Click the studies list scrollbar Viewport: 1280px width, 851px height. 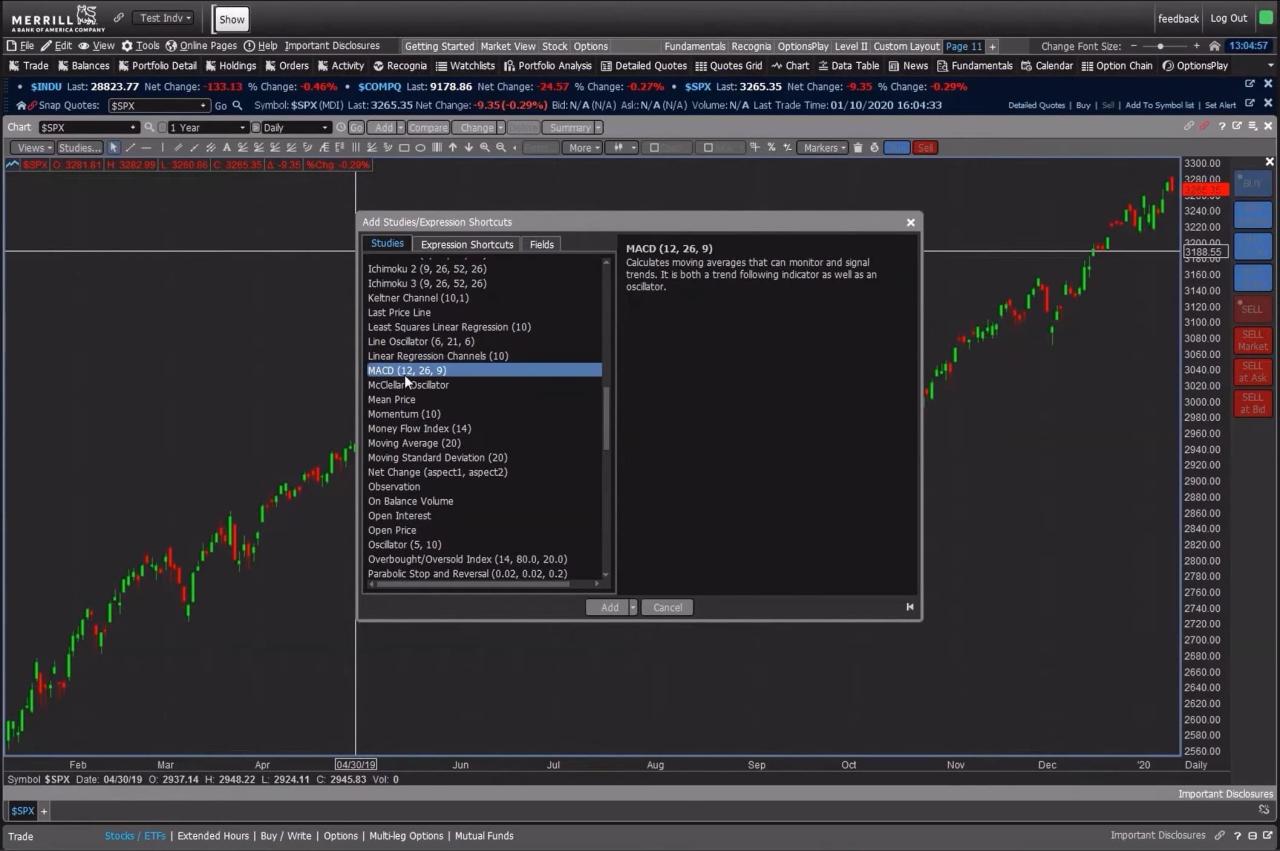click(x=606, y=420)
